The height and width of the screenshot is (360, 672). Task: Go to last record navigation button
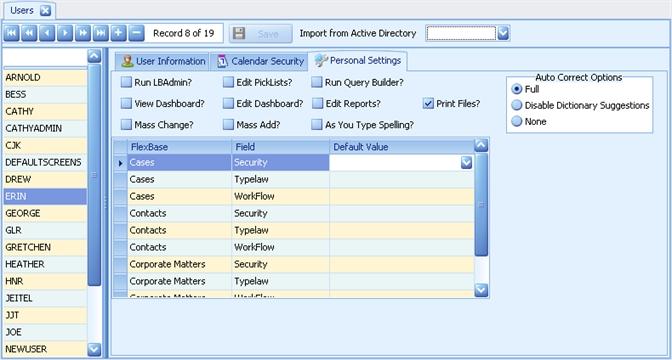[x=101, y=33]
